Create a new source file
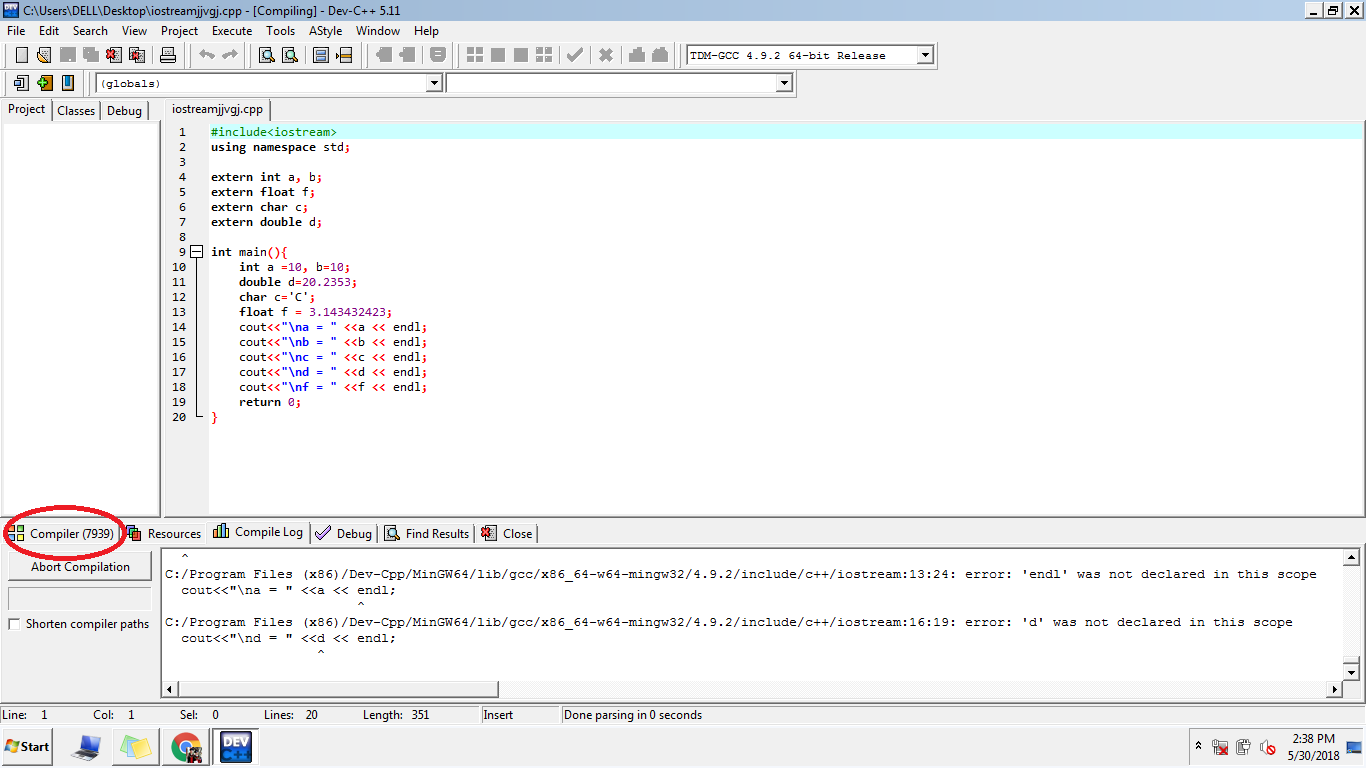The image size is (1366, 768). 20,55
